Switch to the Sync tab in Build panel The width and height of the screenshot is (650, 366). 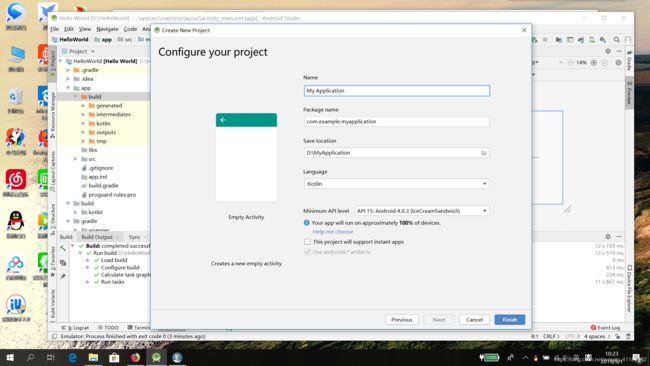click(134, 237)
